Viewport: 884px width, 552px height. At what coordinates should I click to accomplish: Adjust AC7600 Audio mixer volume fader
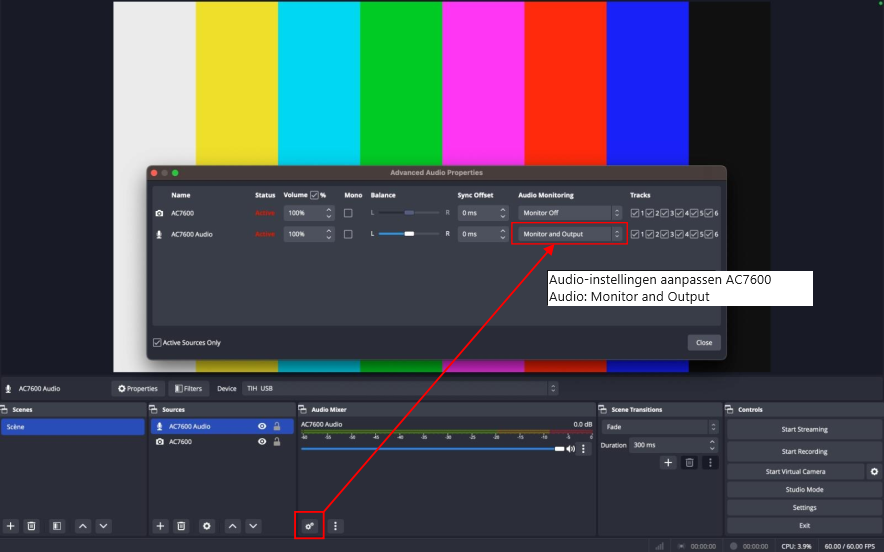pyautogui.click(x=433, y=449)
